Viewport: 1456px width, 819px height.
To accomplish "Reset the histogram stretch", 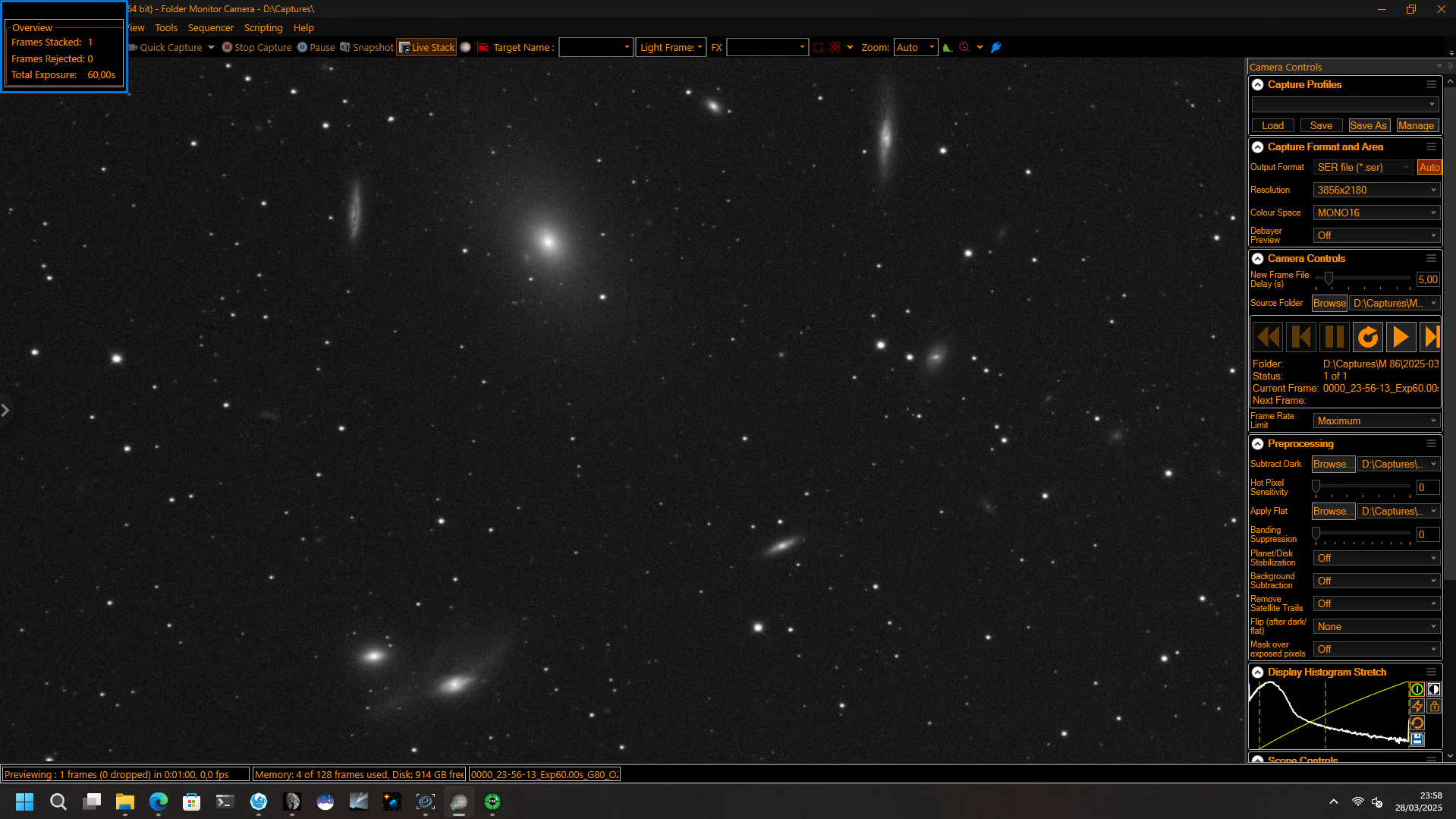I will tap(1417, 723).
